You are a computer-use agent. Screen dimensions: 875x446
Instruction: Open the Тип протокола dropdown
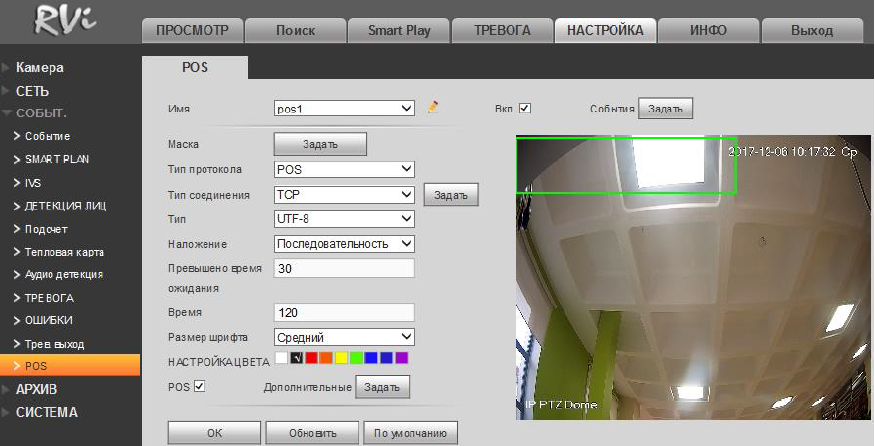[344, 169]
